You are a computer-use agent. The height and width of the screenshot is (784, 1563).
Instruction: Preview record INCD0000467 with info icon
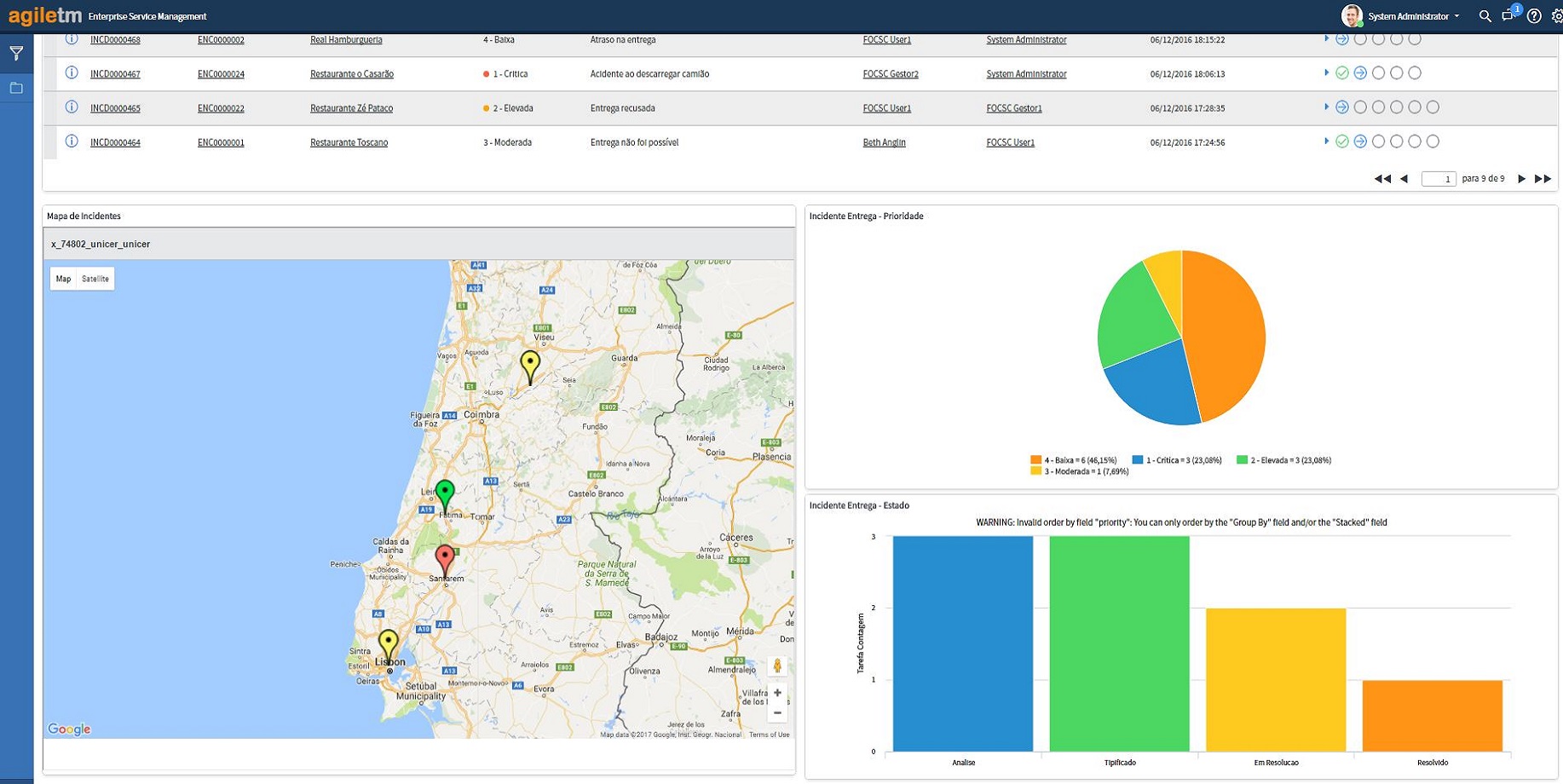72,73
